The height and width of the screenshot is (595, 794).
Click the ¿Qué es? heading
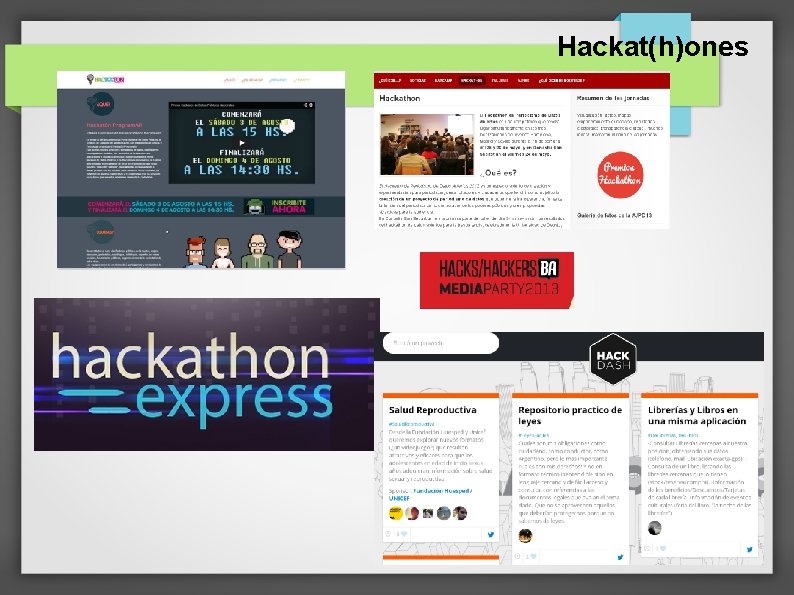click(x=498, y=173)
